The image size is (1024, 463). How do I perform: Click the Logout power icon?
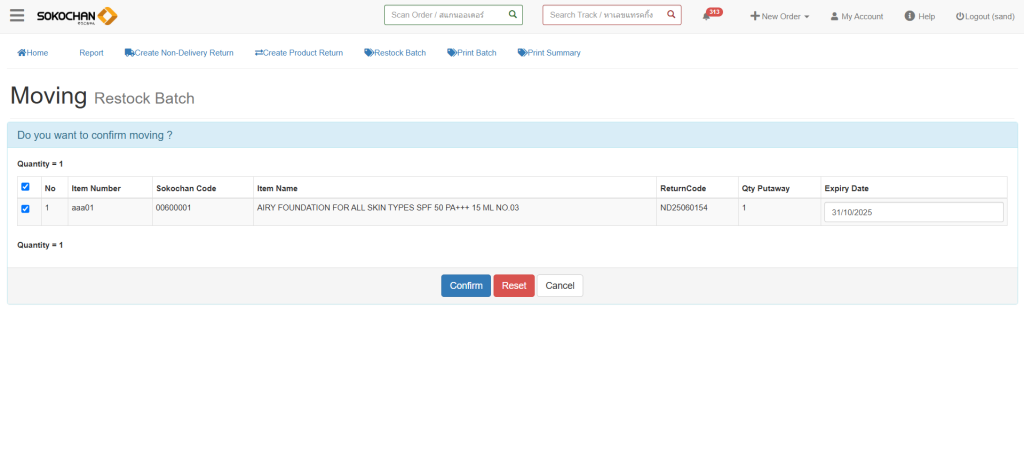tap(960, 17)
